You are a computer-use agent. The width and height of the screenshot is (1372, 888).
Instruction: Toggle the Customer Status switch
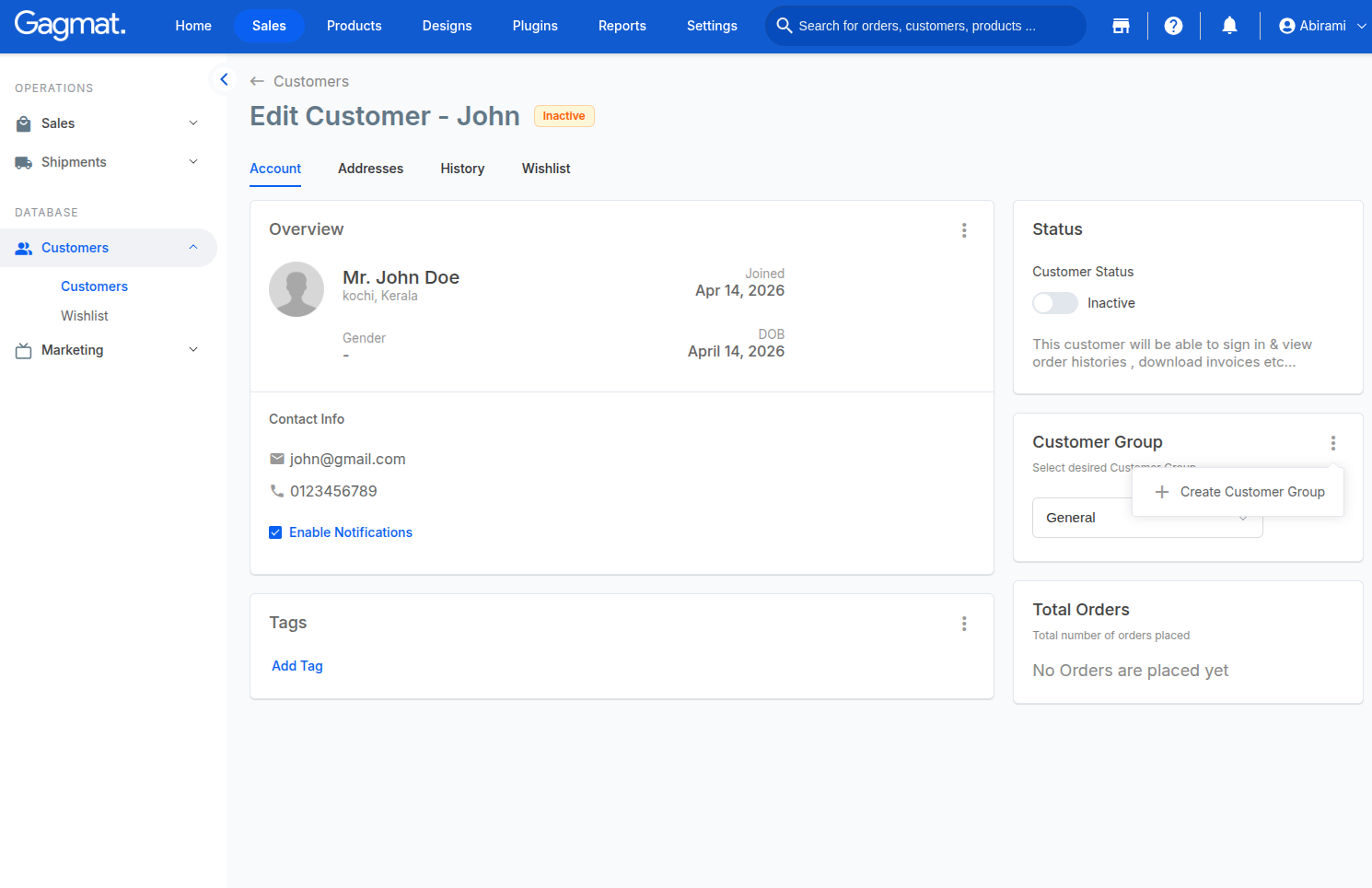(1055, 303)
